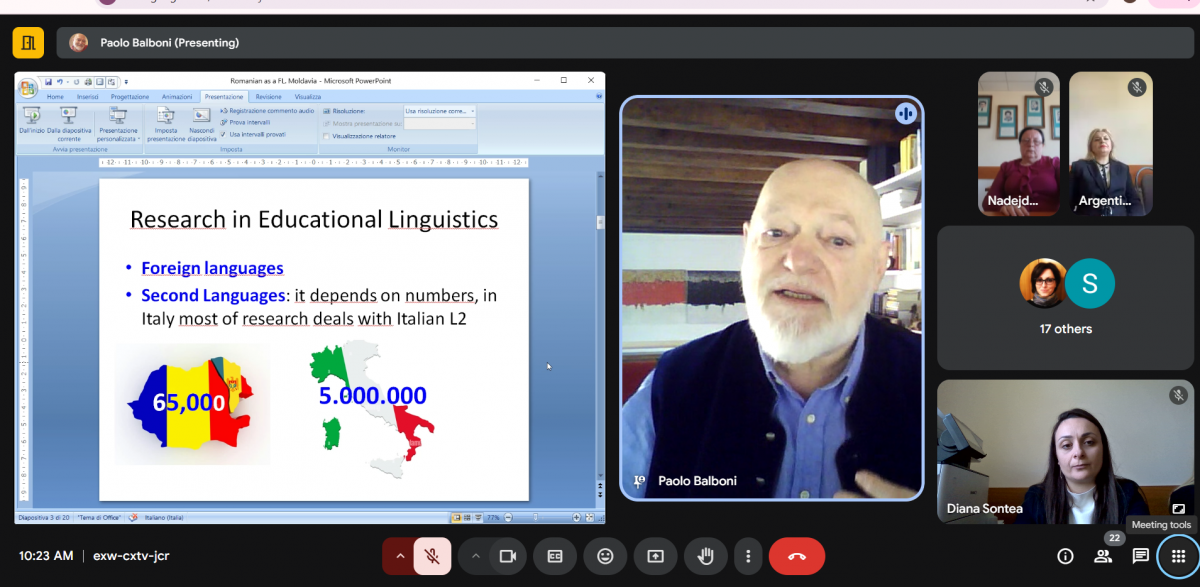Screen dimensions: 1200x587
Task: Raise hand in the meeting
Action: pyautogui.click(x=705, y=556)
